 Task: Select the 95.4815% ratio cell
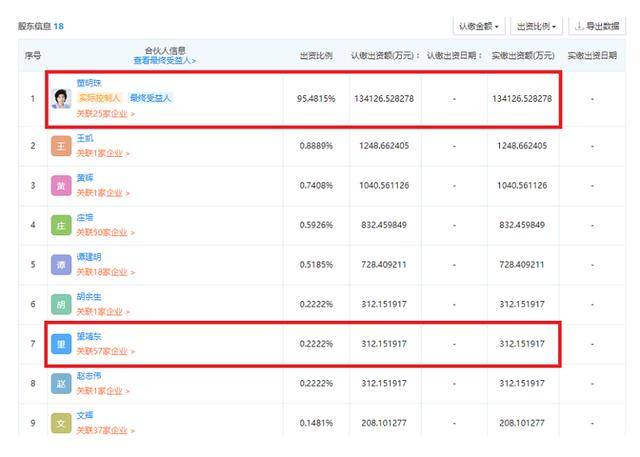pyautogui.click(x=316, y=99)
